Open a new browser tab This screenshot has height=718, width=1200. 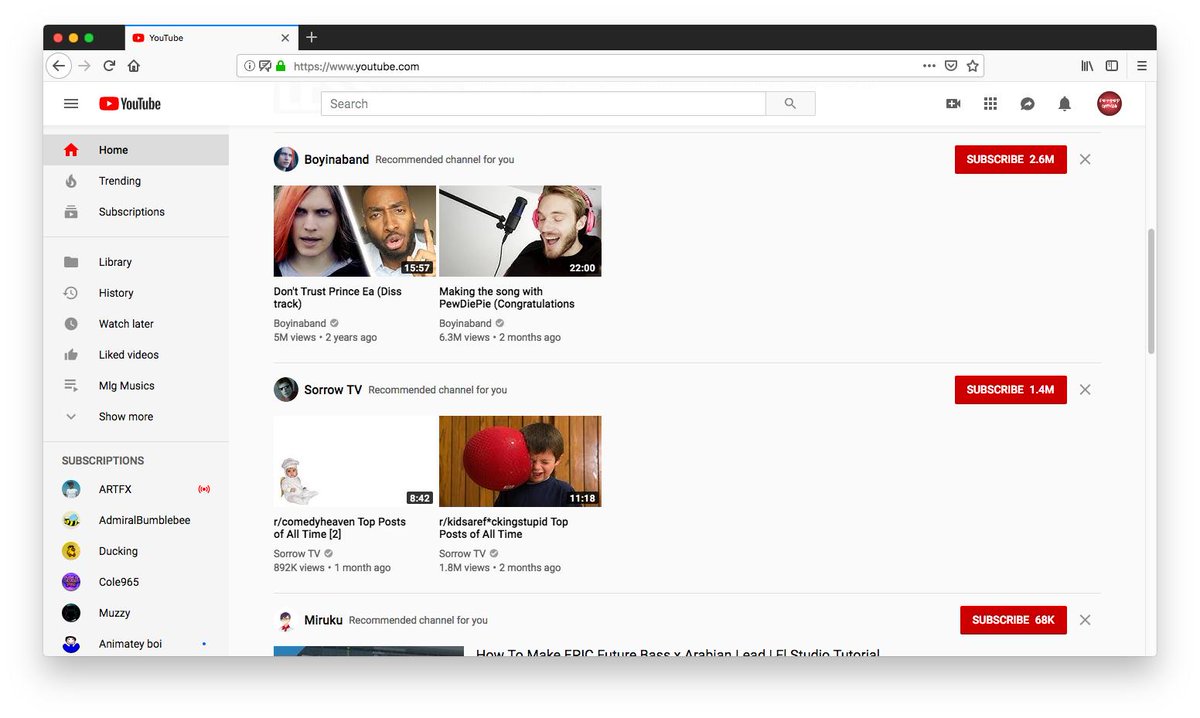(311, 37)
